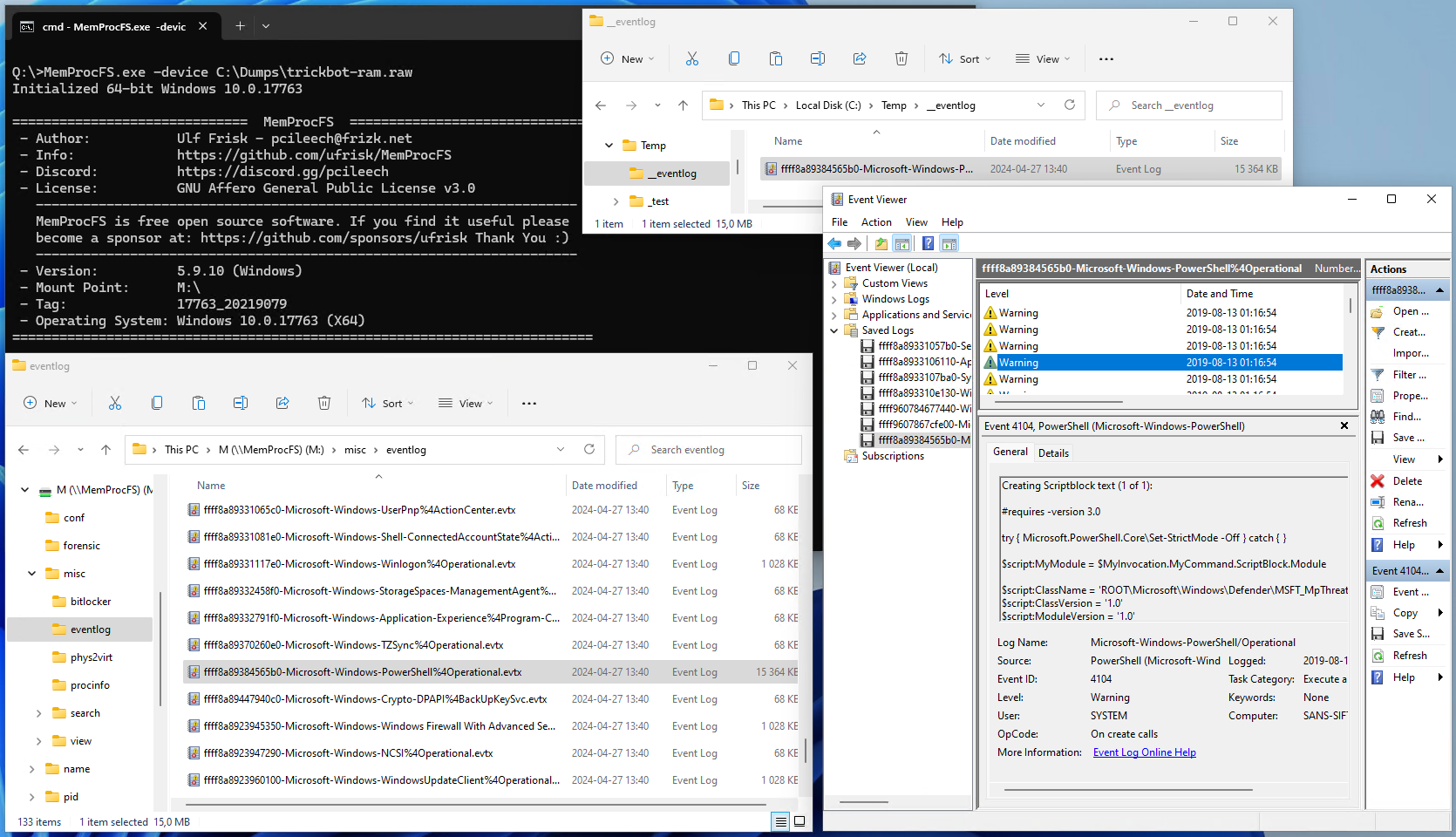
Task: Click Rename icon in M: eventlog Explorer toolbar
Action: coord(241,403)
